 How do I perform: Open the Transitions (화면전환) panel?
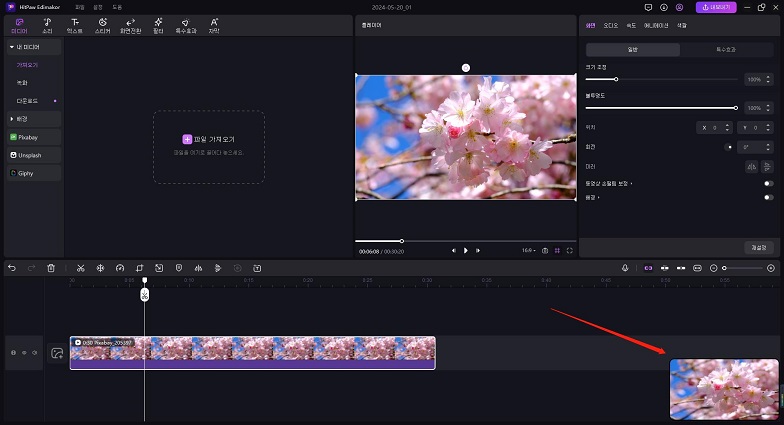130,25
